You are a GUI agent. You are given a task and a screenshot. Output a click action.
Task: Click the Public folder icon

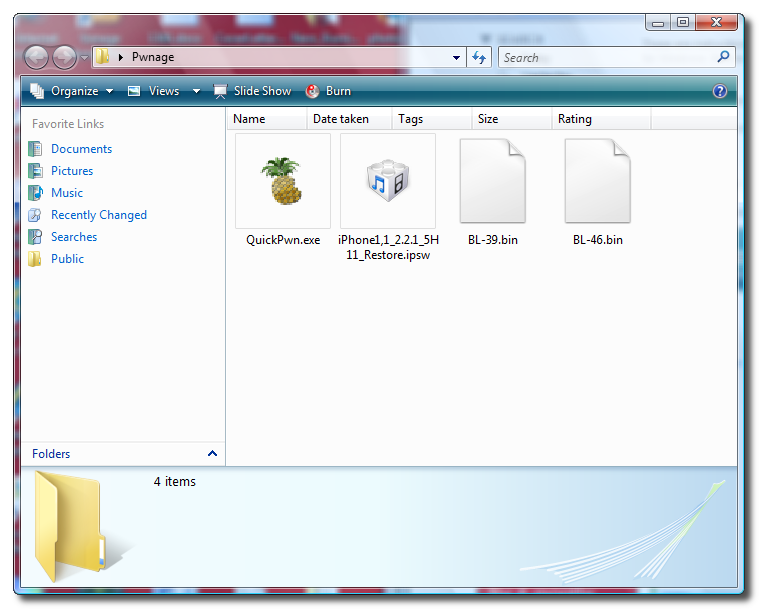pos(34,259)
